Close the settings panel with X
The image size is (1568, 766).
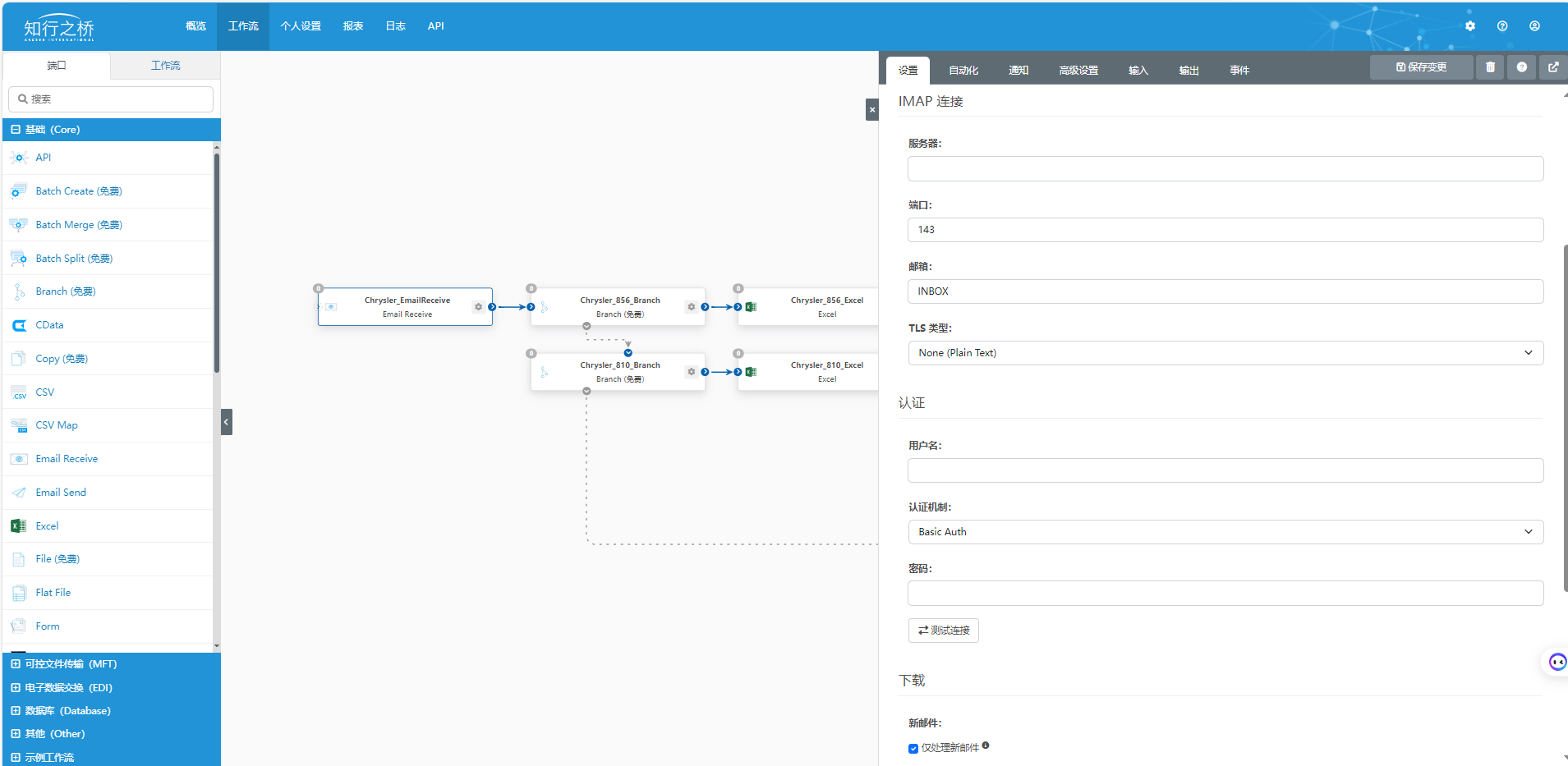point(872,110)
